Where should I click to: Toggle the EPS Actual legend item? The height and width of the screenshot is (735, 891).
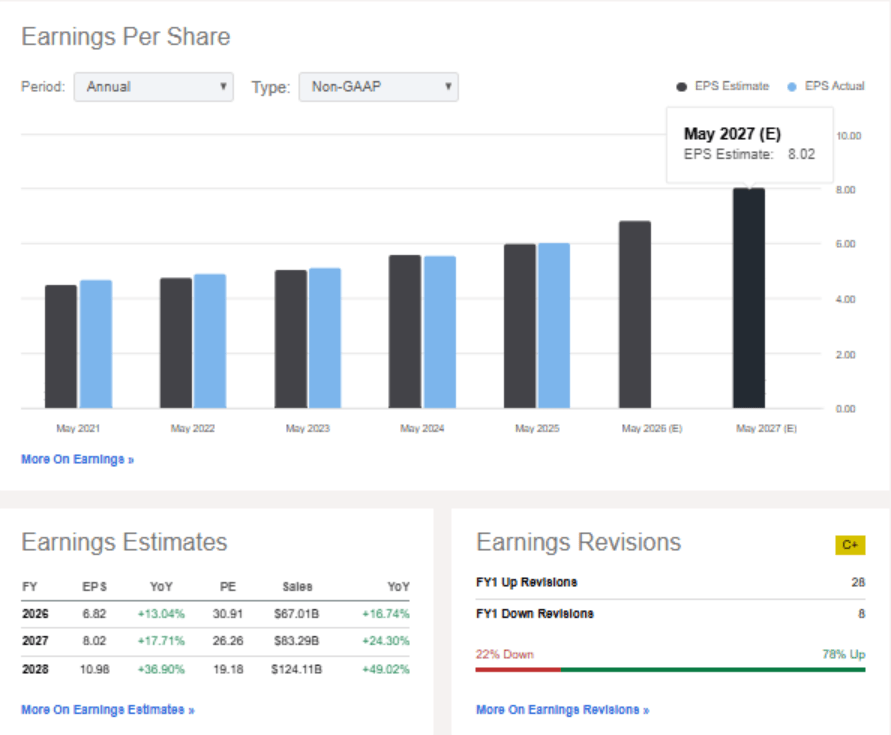click(x=827, y=87)
